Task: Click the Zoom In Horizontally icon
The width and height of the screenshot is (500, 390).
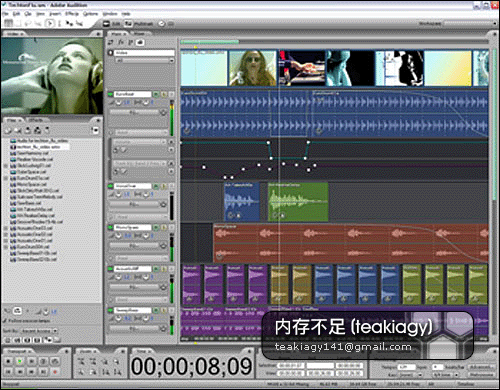Action: pyautogui.click(x=81, y=361)
